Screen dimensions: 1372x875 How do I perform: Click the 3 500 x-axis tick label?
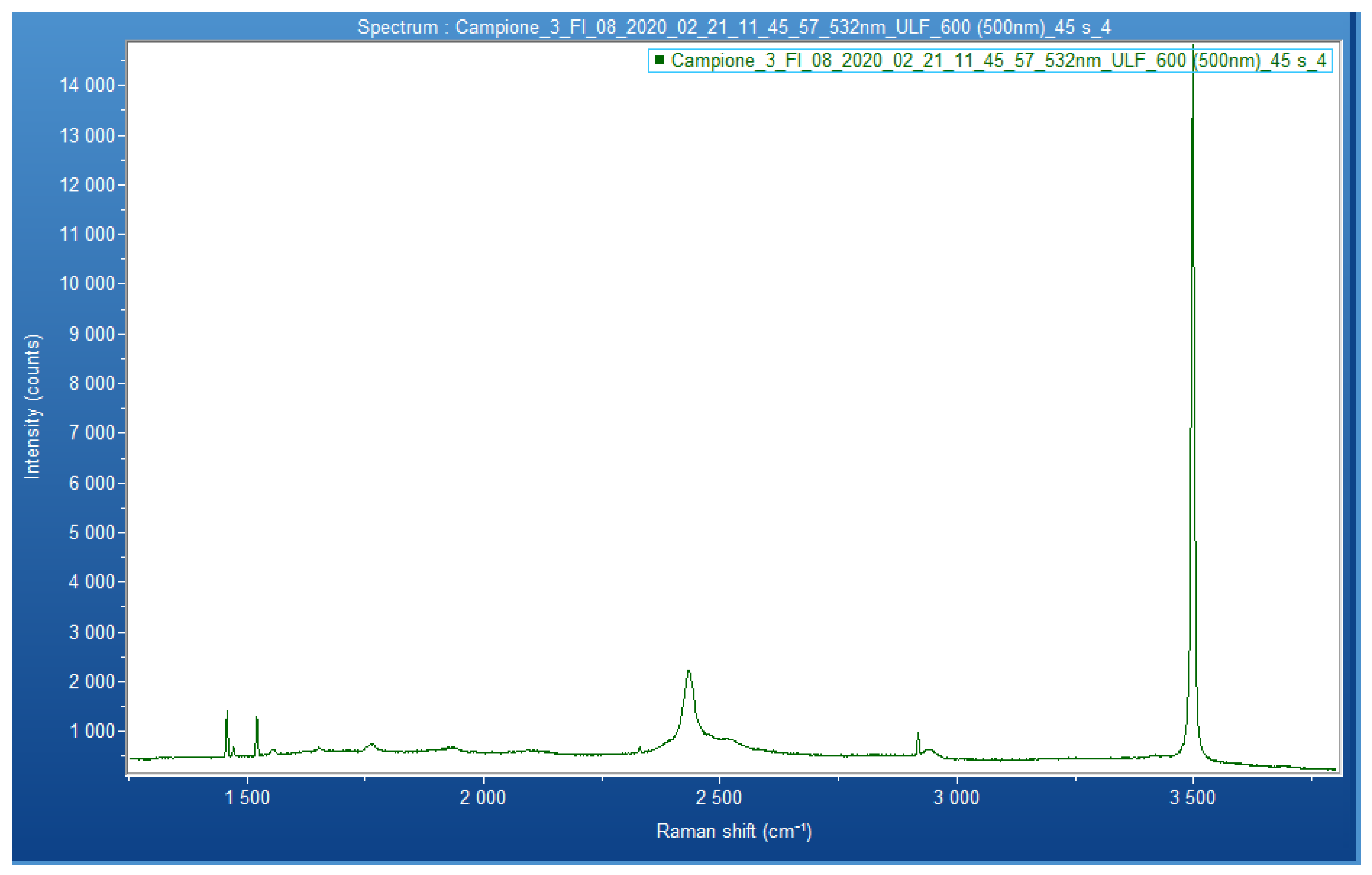click(1192, 797)
